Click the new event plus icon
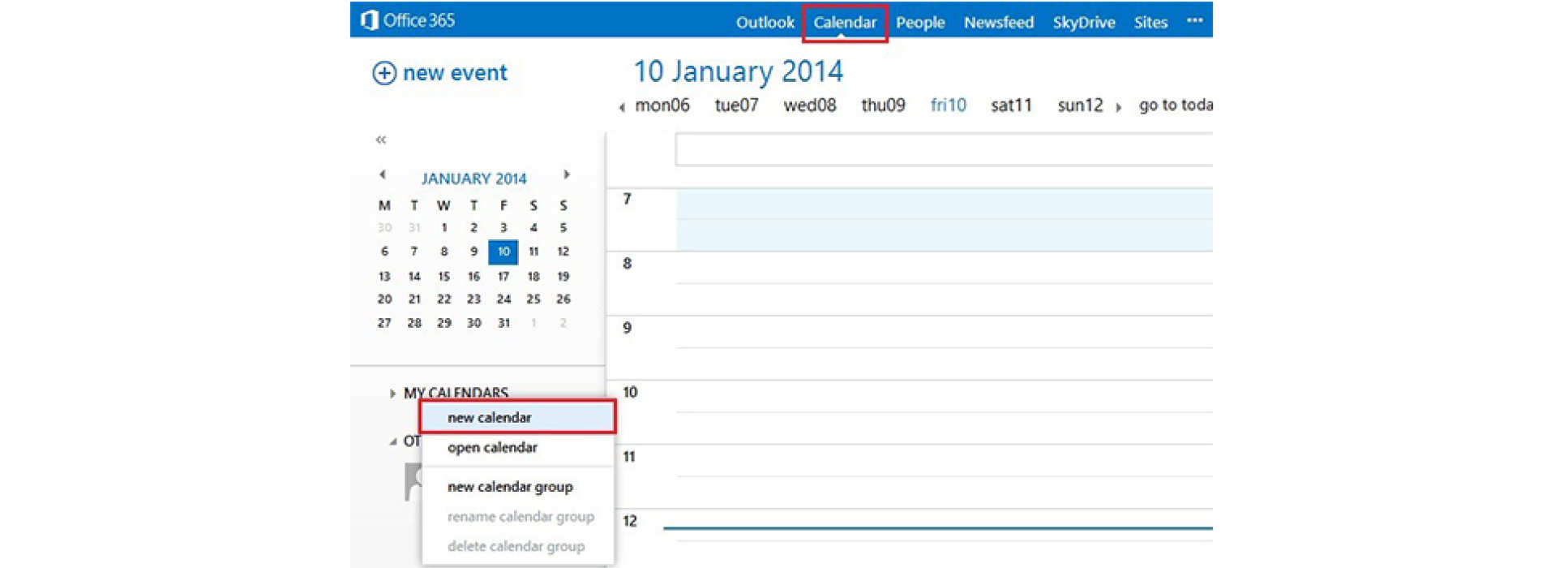The image size is (1568, 568). pyautogui.click(x=384, y=73)
